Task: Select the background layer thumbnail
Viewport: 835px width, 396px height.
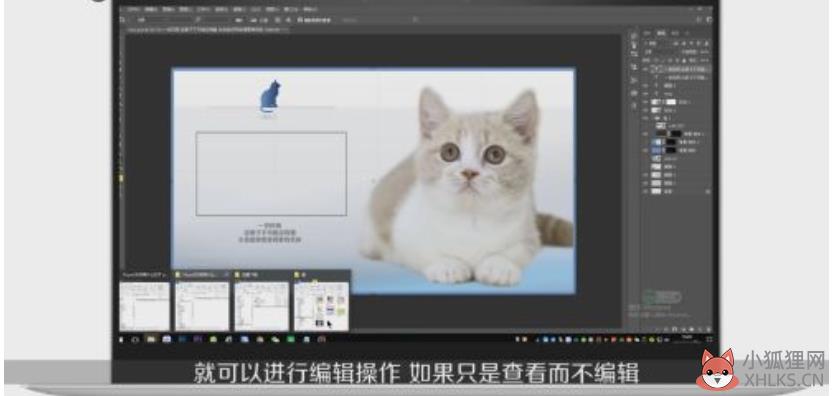Action: pos(657,191)
